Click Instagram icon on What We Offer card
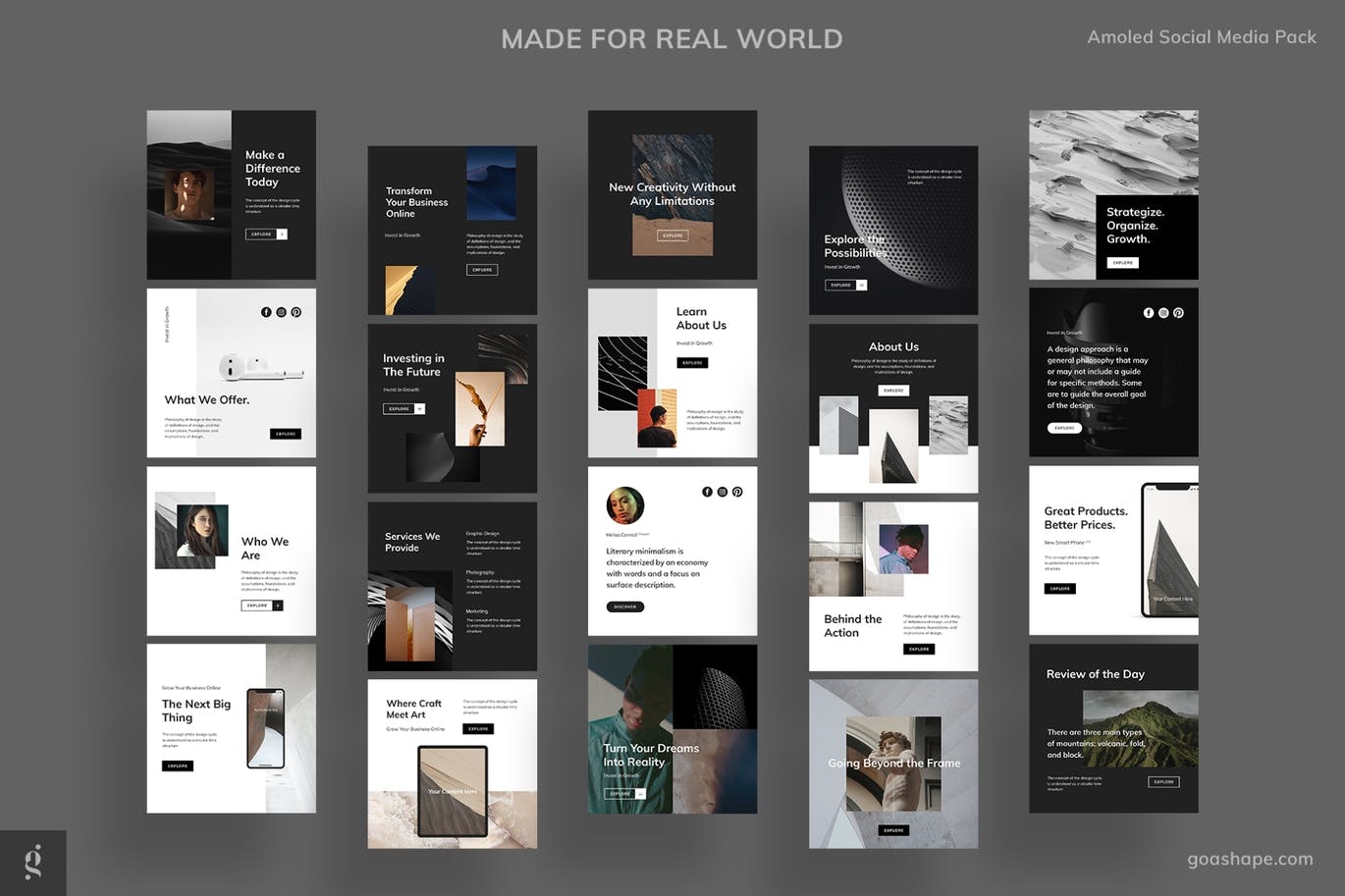Screen dimensions: 1345x896 [281, 312]
